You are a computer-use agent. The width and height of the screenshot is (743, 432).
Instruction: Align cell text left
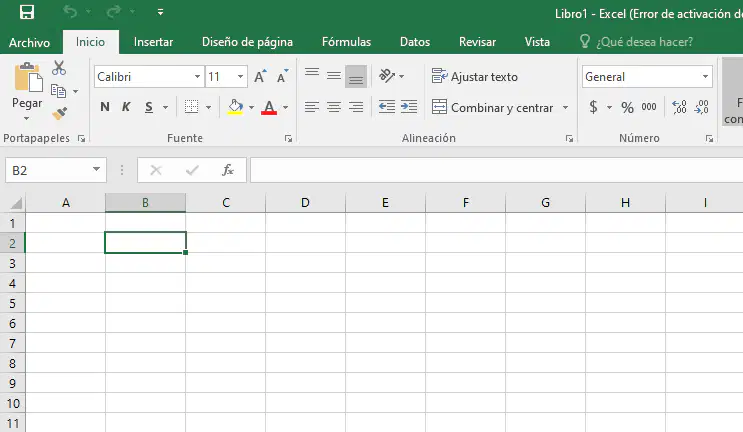point(312,108)
